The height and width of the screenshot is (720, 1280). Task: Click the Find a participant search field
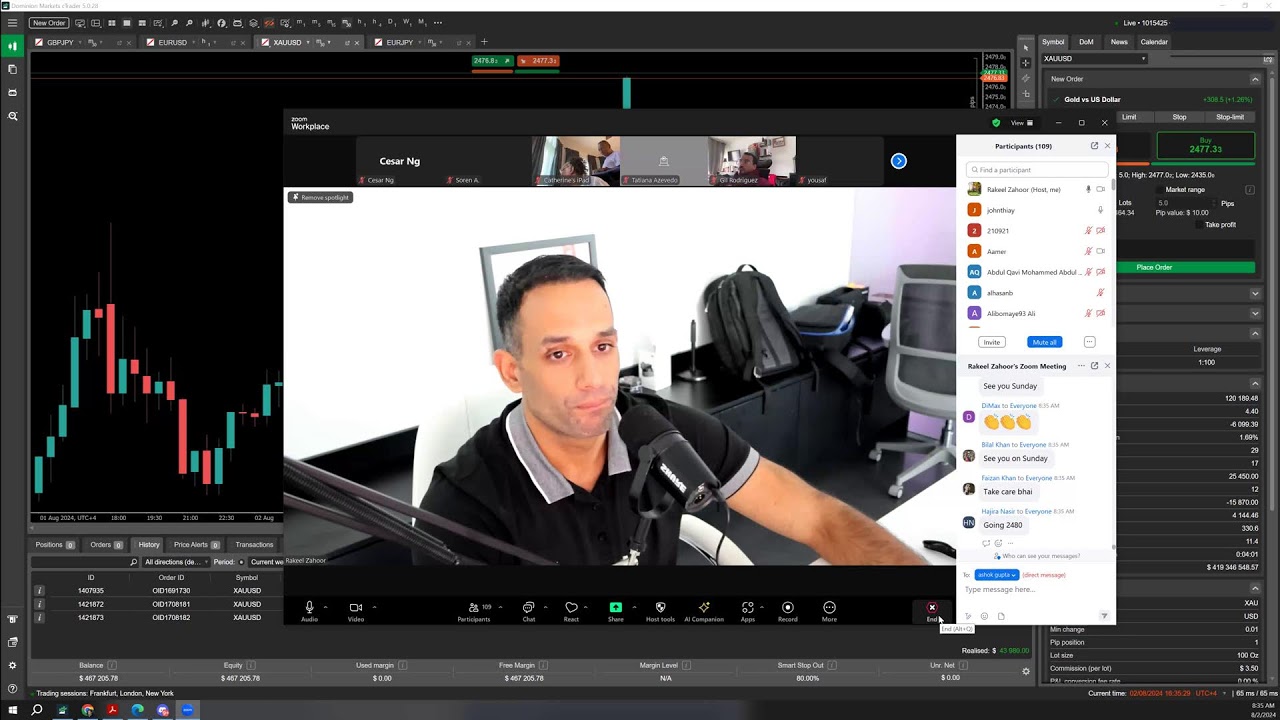(x=1036, y=170)
